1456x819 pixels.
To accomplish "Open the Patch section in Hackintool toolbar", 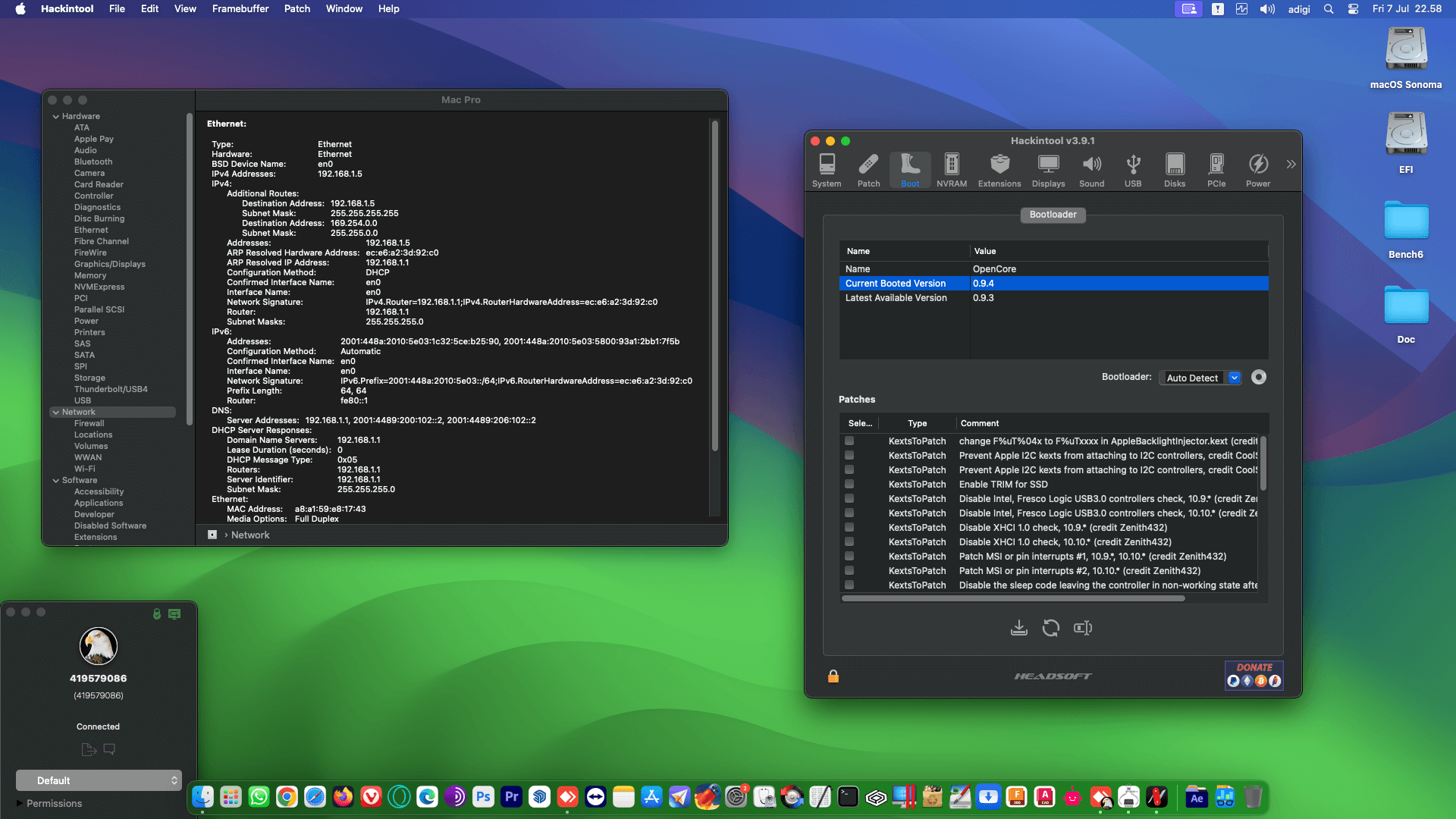I will (868, 171).
